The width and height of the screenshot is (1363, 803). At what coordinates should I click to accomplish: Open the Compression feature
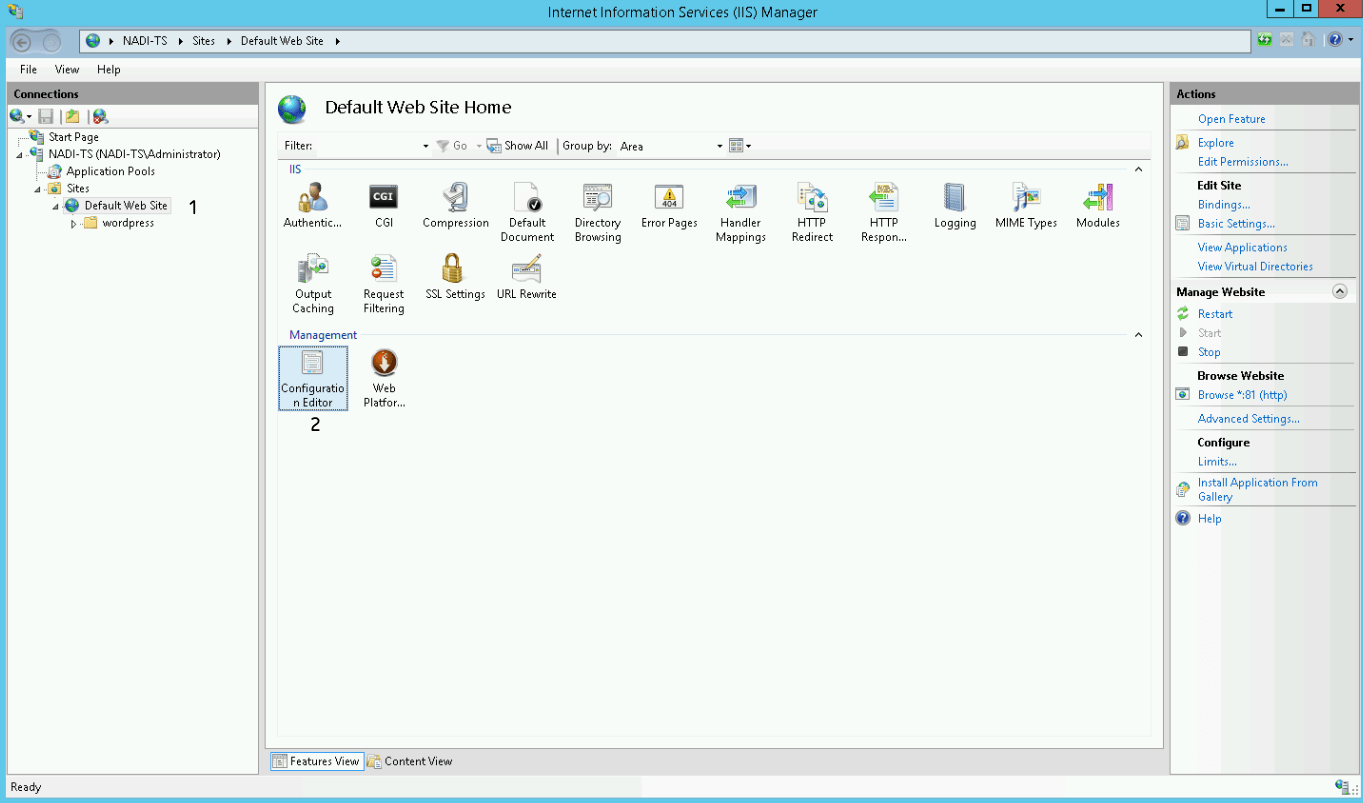click(x=456, y=205)
